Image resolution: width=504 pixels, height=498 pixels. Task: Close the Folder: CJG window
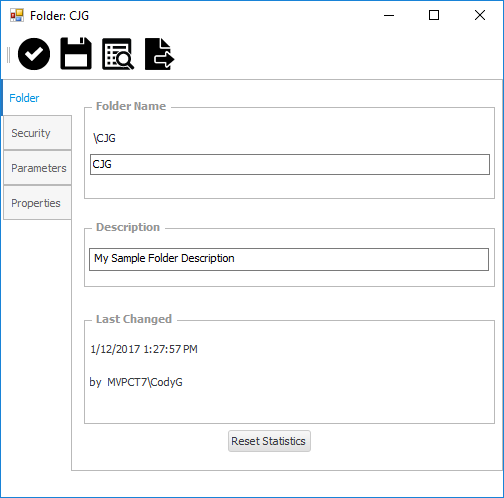(x=480, y=15)
